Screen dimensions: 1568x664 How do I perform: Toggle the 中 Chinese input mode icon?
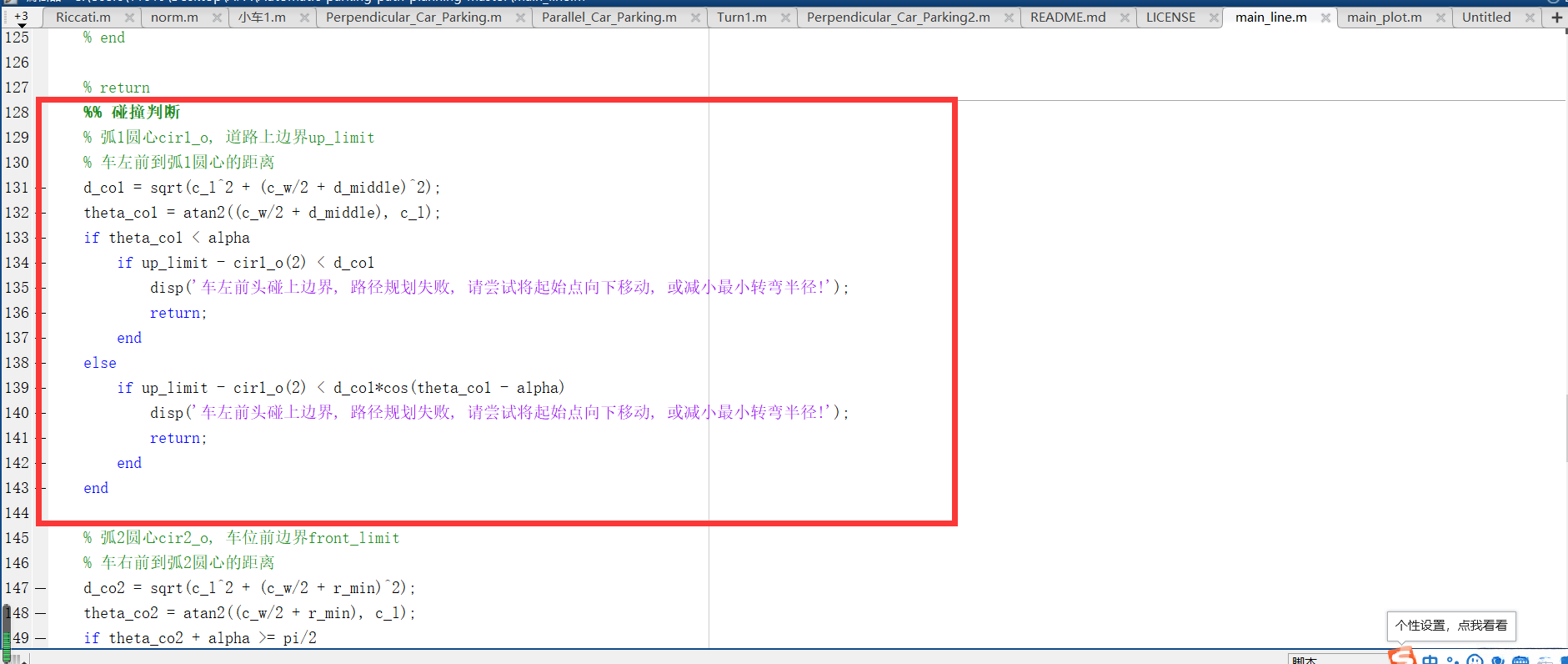point(1430,659)
